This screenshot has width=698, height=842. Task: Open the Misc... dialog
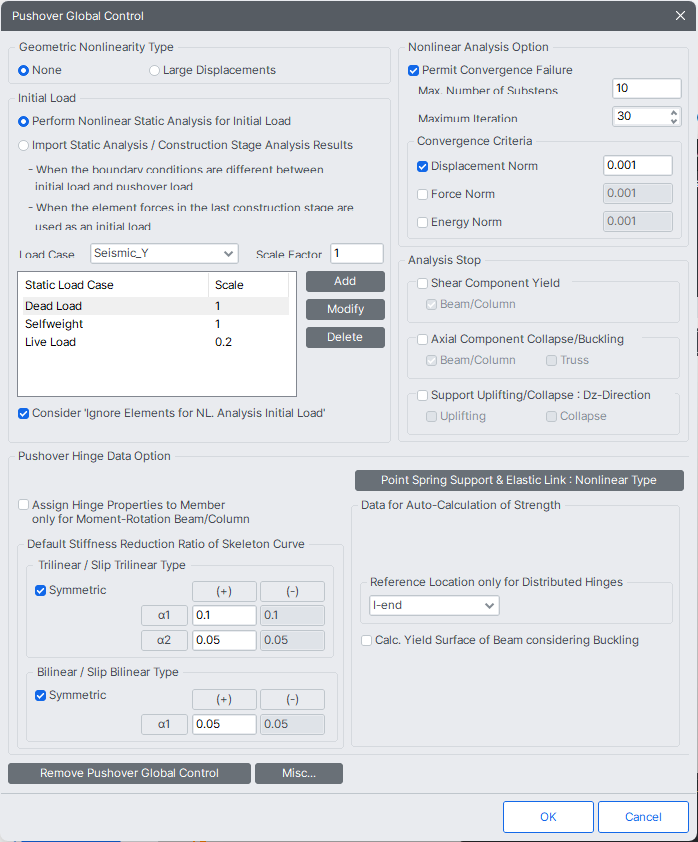pyautogui.click(x=298, y=773)
